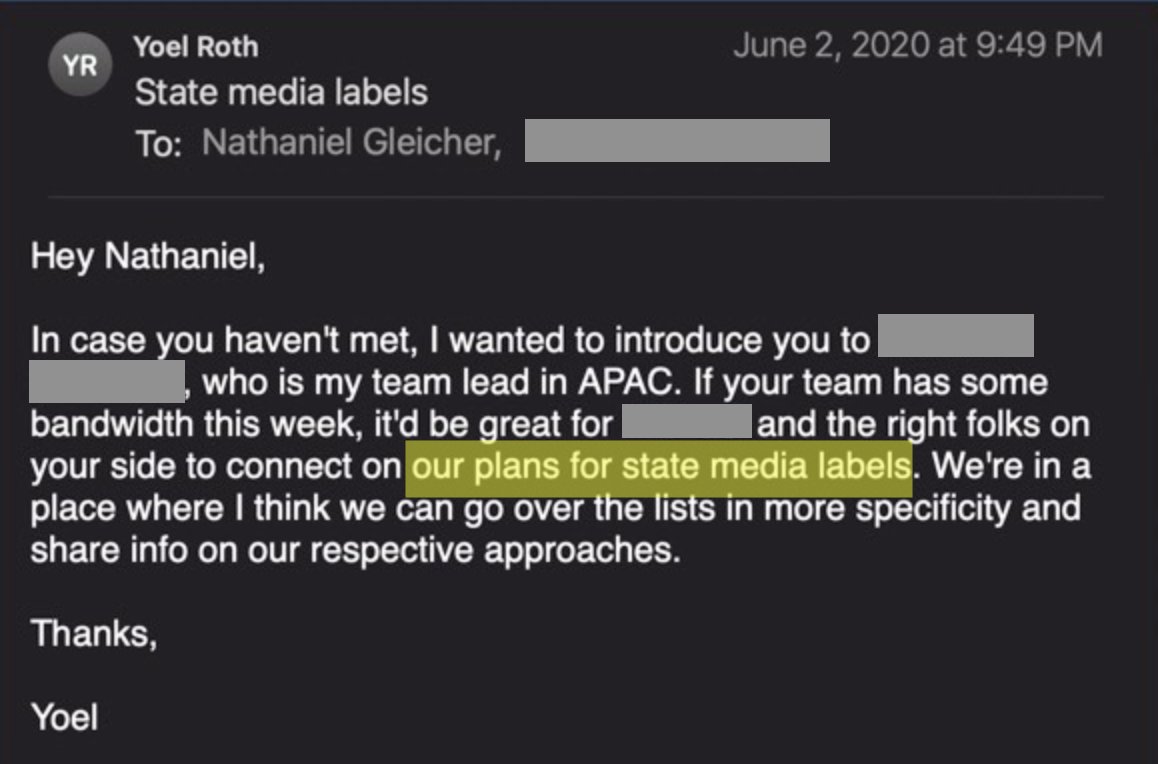
Task: Click the "To:" field label
Action: [159, 144]
